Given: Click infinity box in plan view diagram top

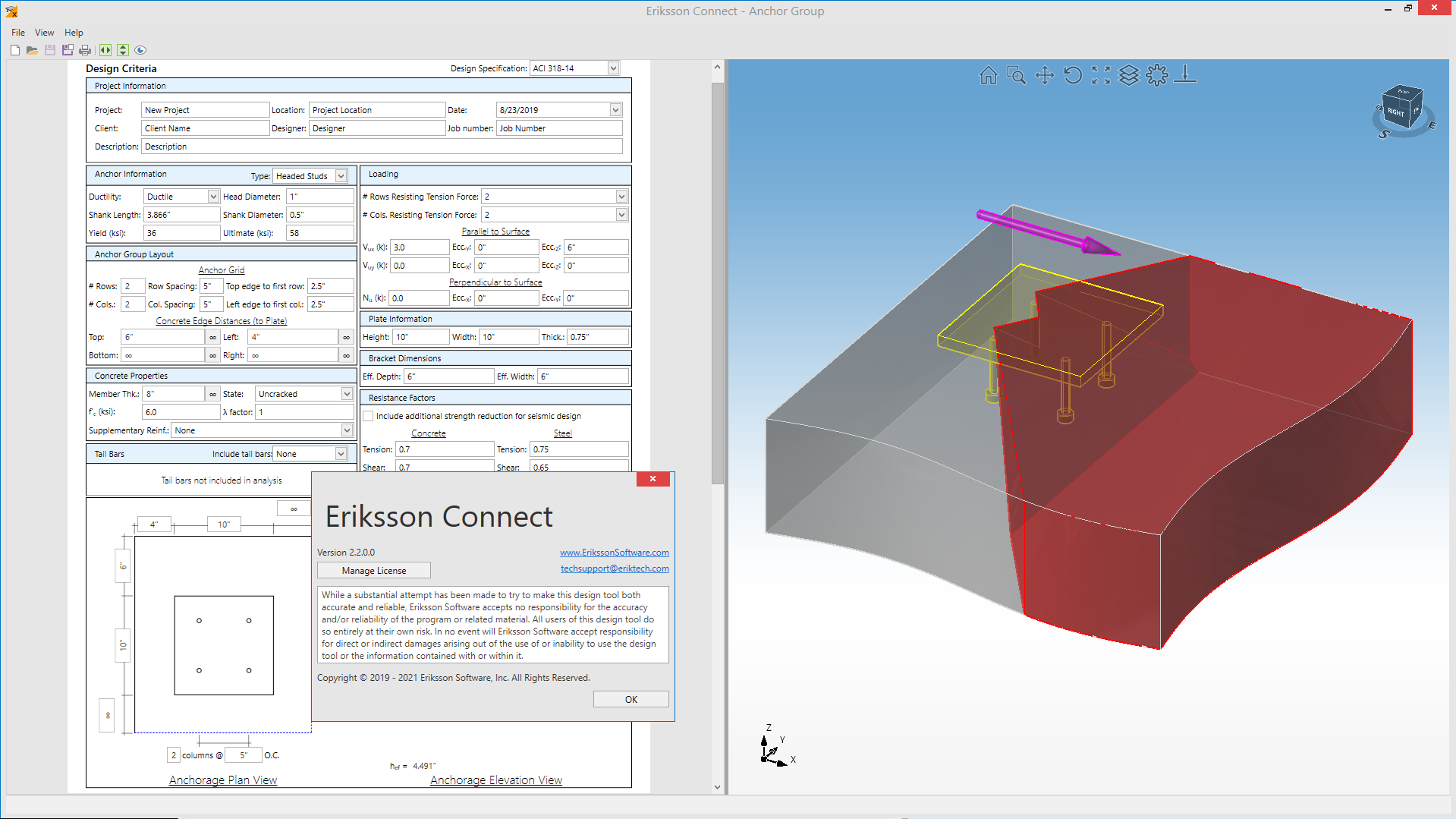Looking at the screenshot, I should 294,509.
